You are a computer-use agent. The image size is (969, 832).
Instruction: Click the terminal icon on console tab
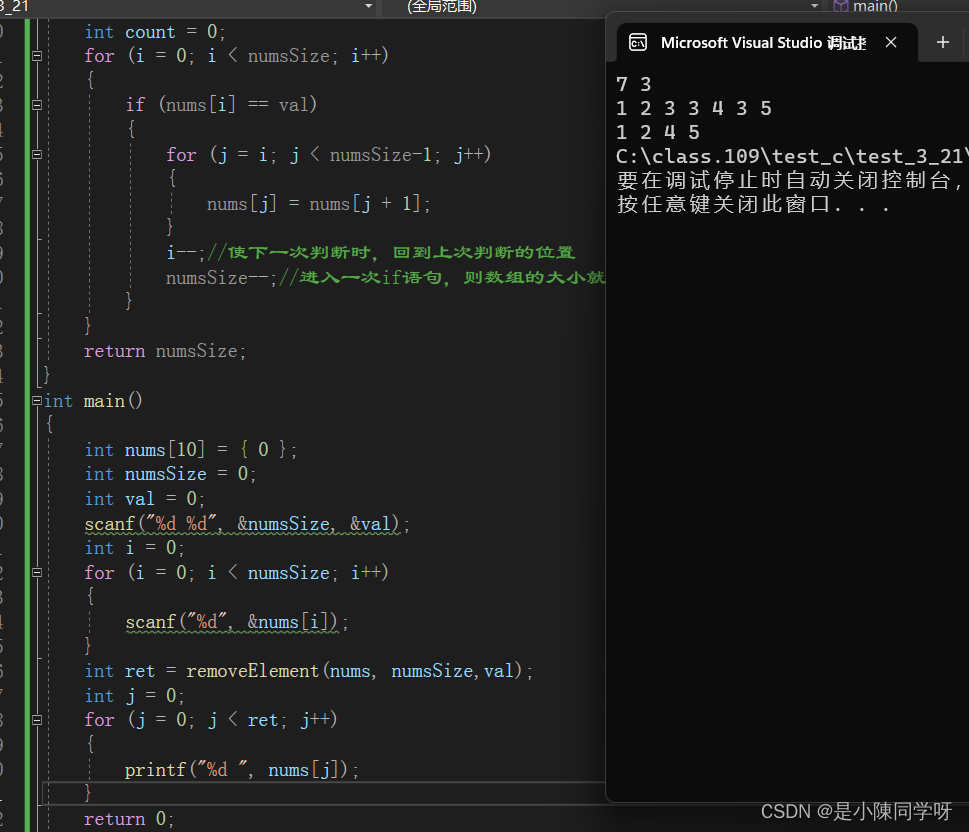(637, 43)
